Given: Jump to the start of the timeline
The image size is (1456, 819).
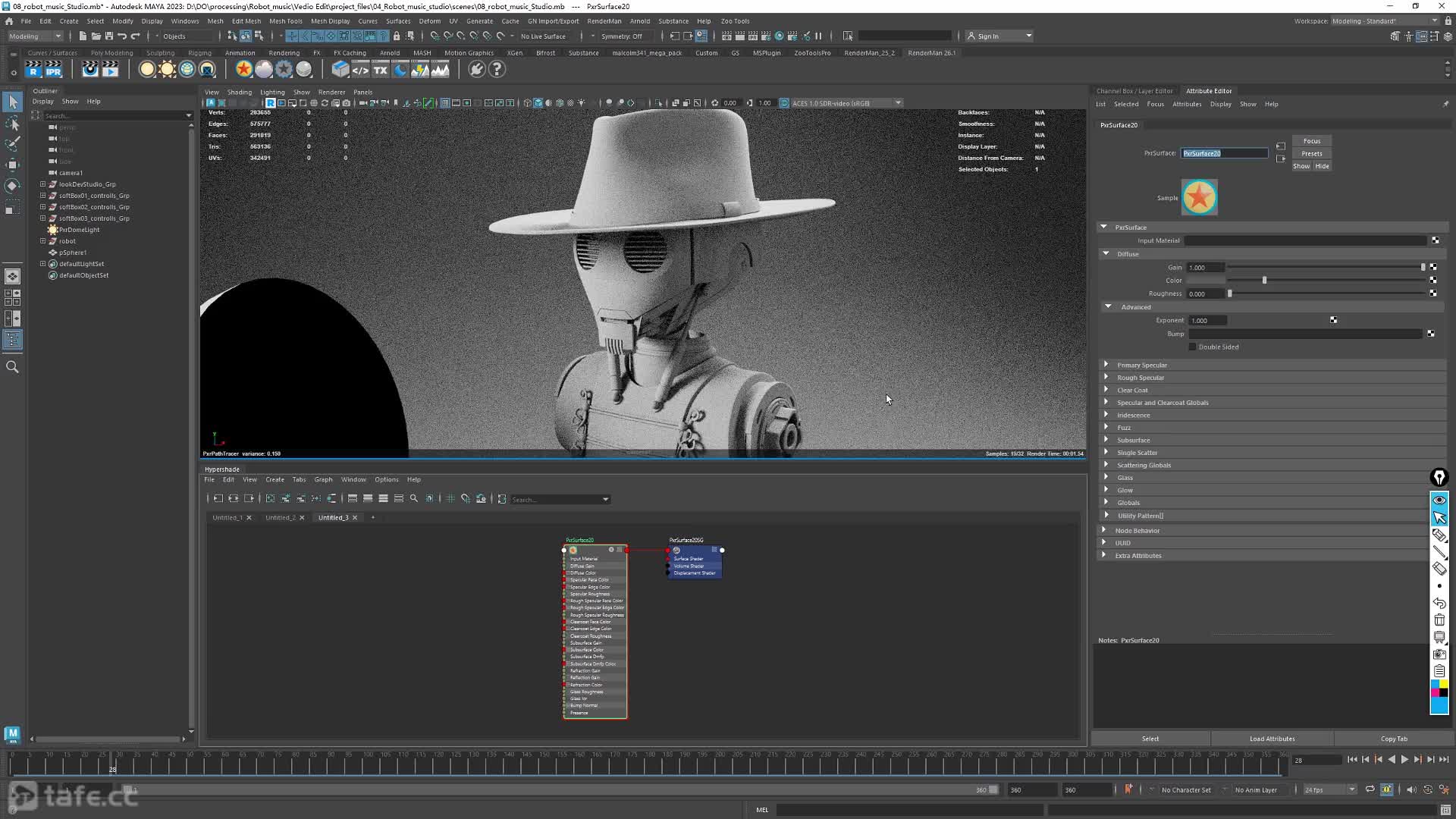Looking at the screenshot, I should coord(1352,760).
